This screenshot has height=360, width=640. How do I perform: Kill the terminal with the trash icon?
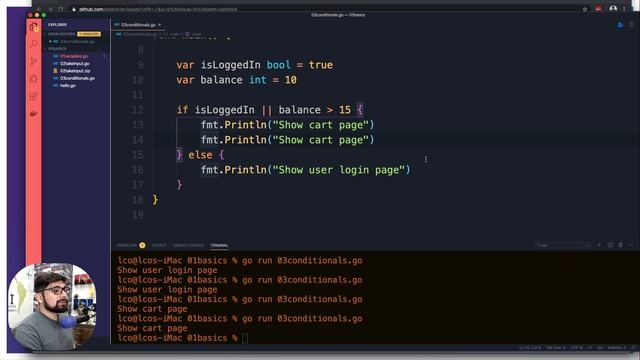(620, 245)
